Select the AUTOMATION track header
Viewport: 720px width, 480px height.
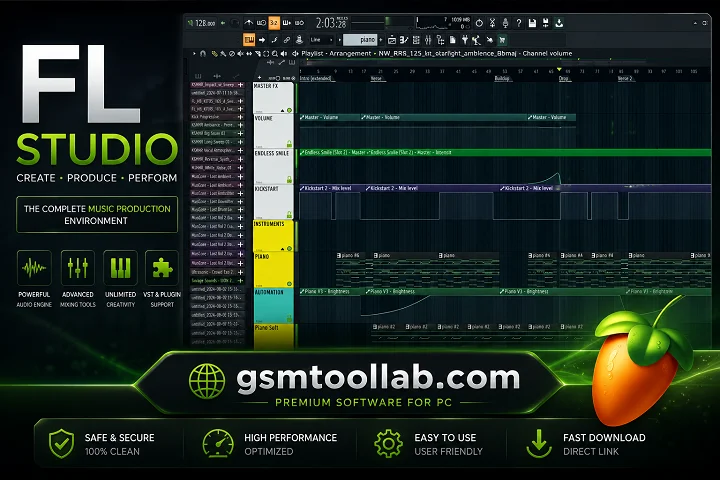(x=274, y=306)
